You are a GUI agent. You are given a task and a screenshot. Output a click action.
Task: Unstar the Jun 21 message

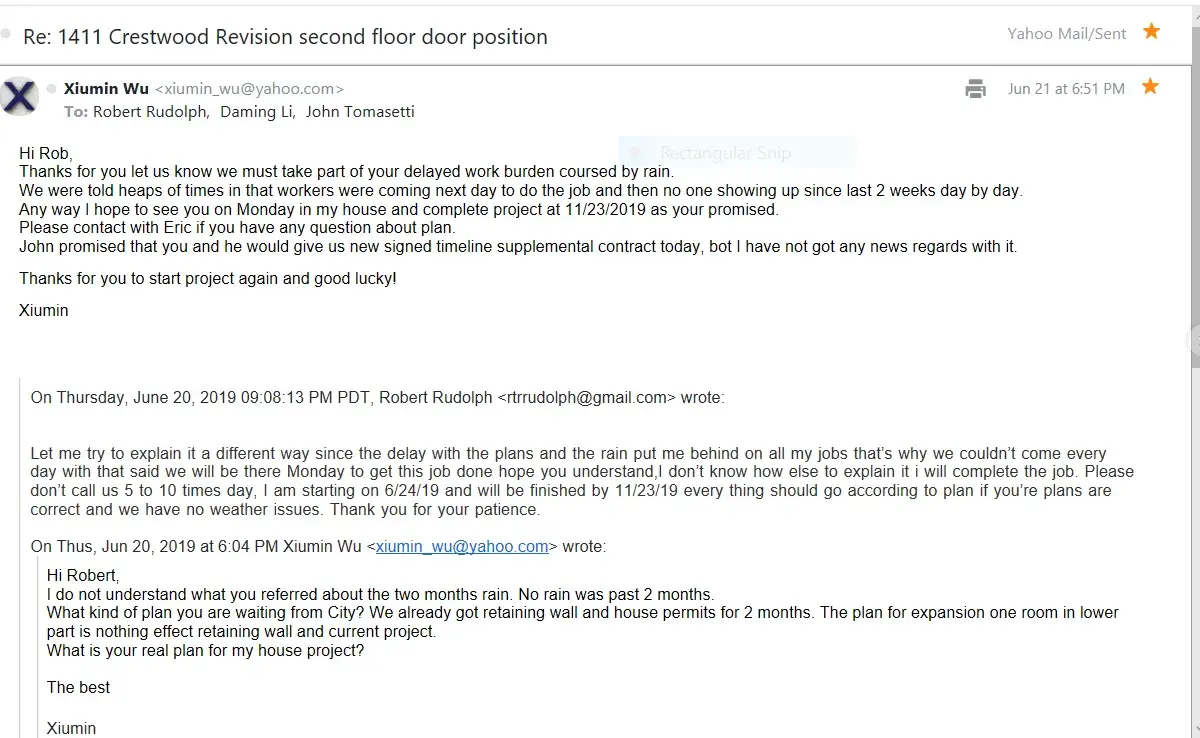pyautogui.click(x=1150, y=87)
